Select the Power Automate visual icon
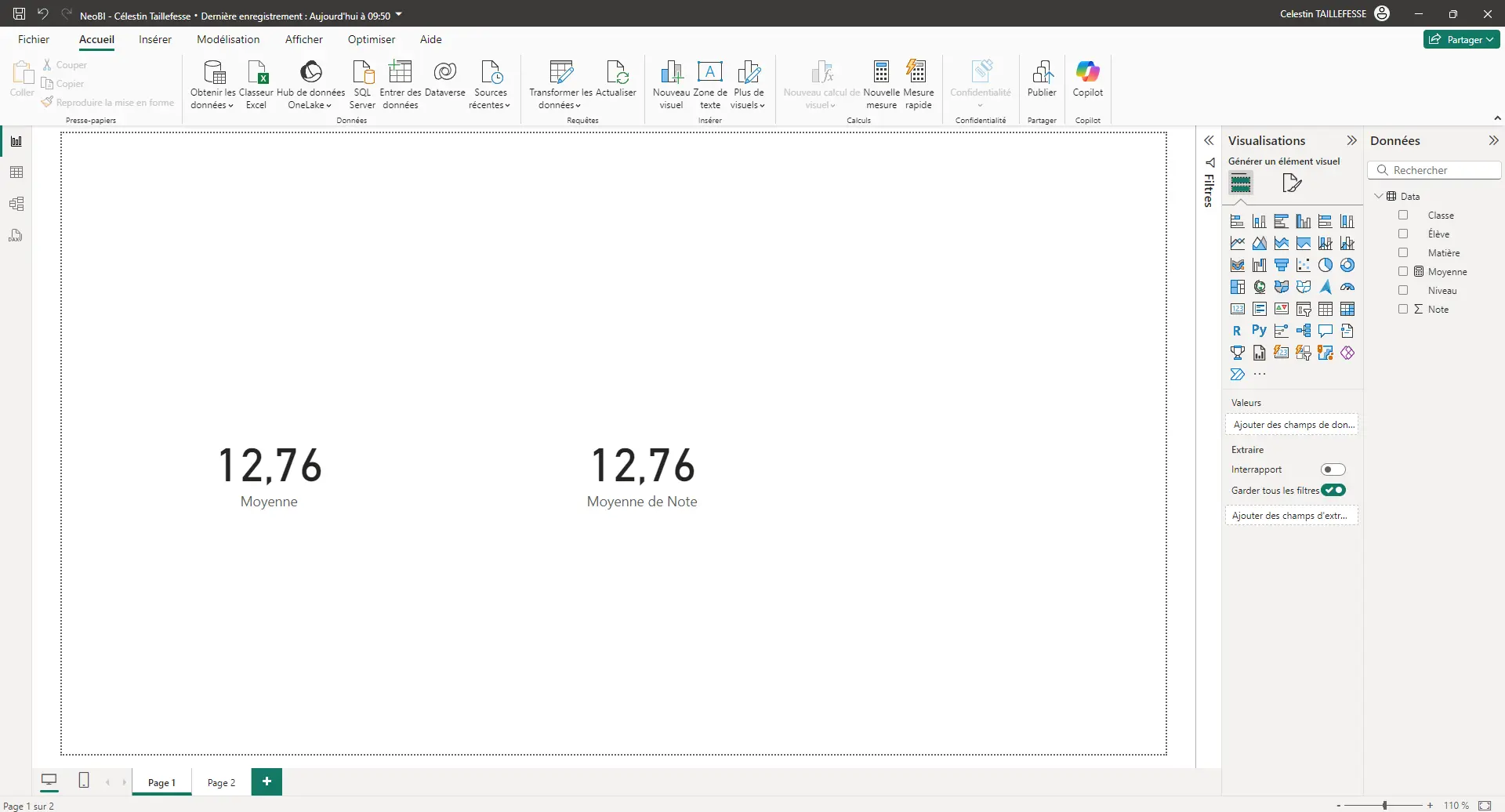The image size is (1505, 812). (1238, 375)
